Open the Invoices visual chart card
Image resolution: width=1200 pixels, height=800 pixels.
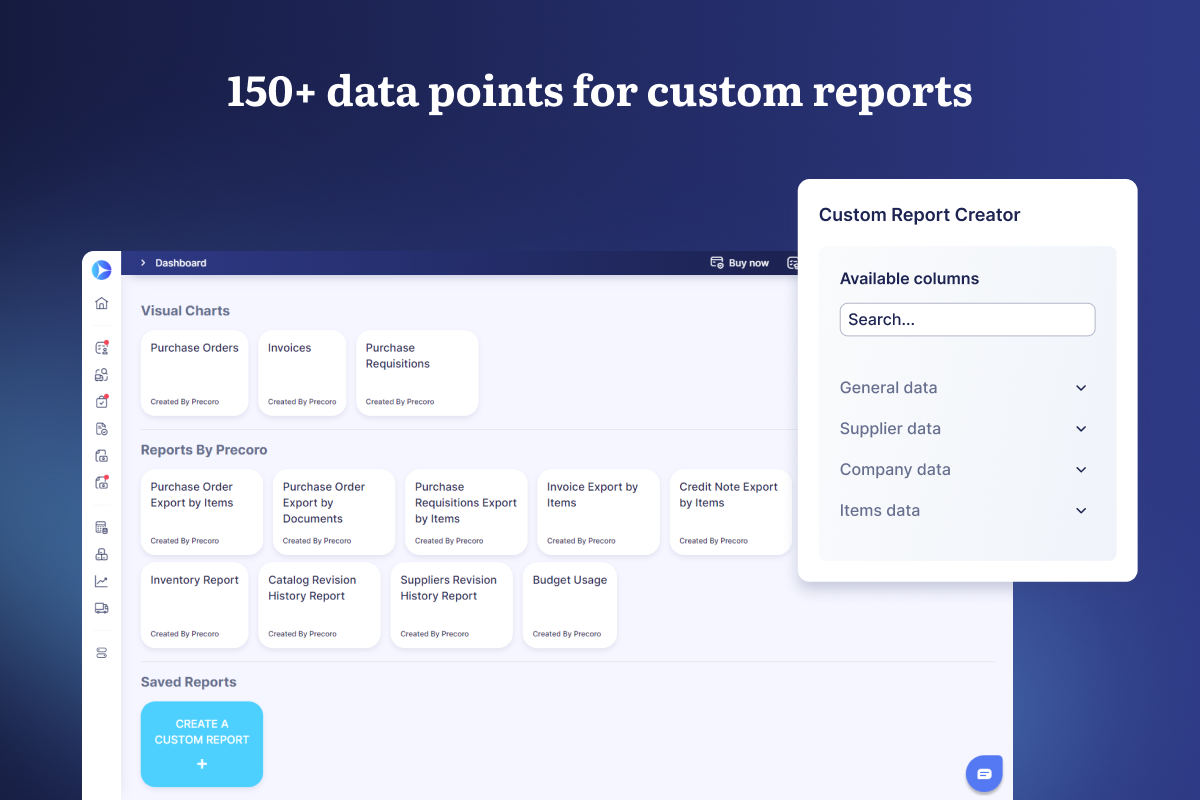(x=302, y=373)
